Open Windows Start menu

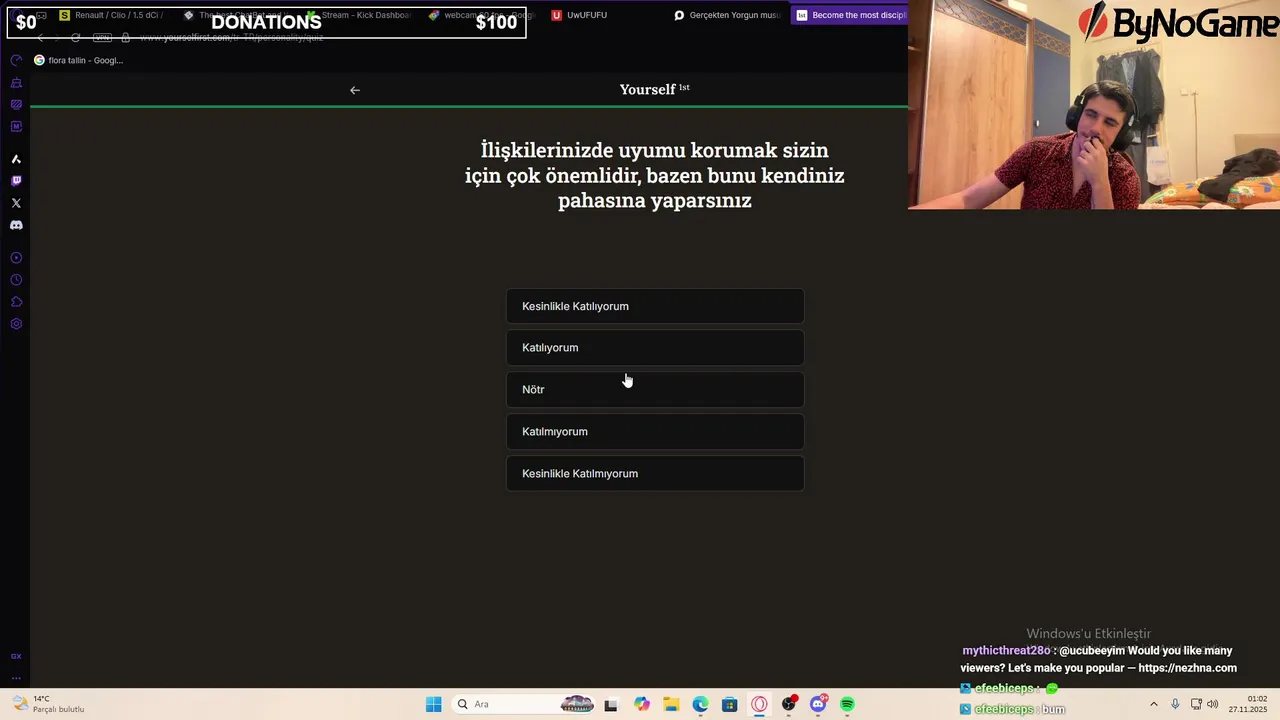pos(433,704)
